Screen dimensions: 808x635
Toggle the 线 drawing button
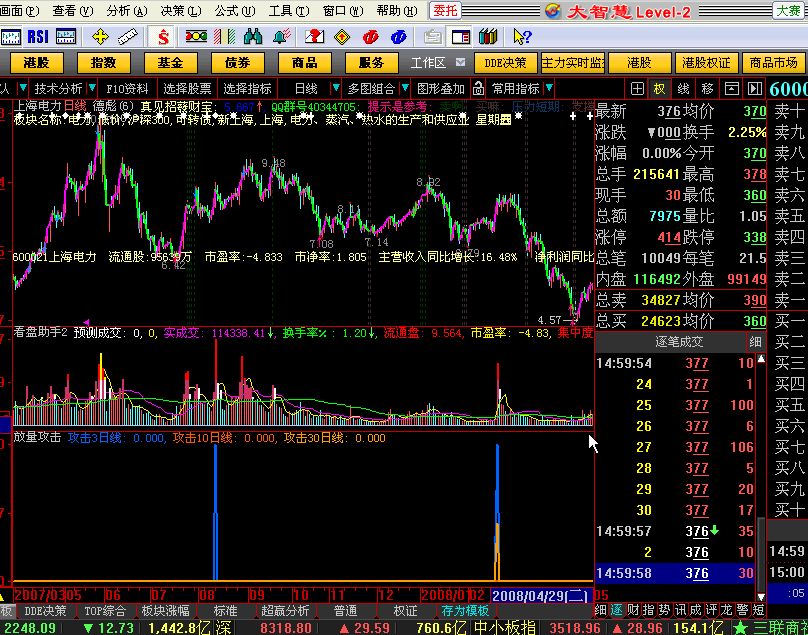[x=683, y=89]
